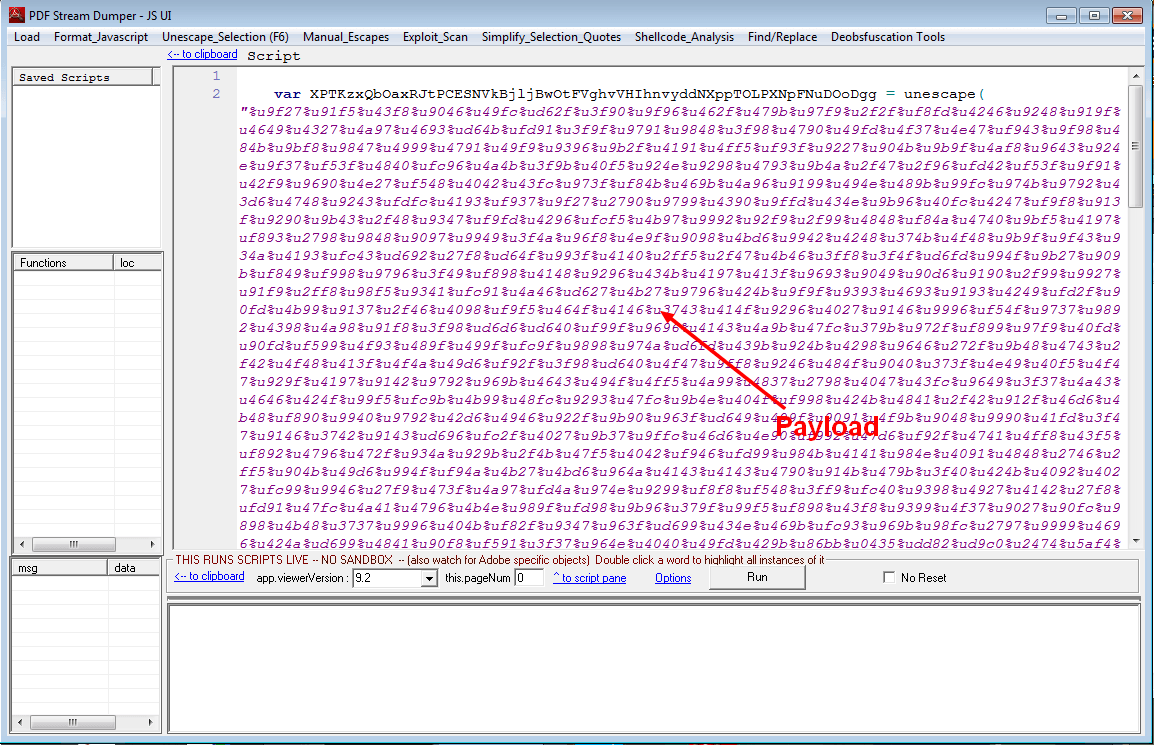Open the Exploit_Scan menu
This screenshot has width=1154, height=745.
435,37
